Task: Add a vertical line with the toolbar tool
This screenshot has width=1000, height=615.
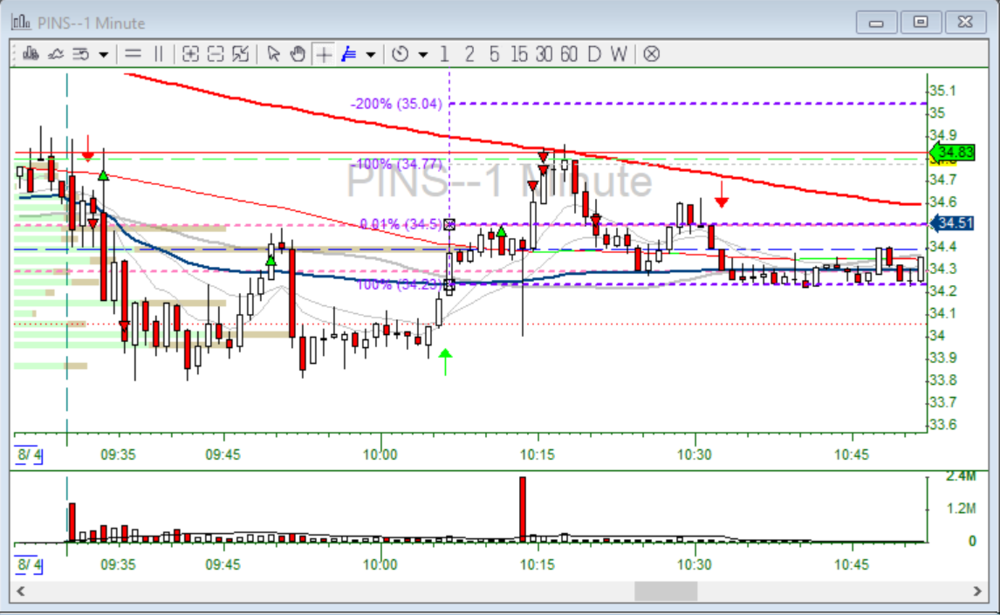Action: (x=158, y=54)
